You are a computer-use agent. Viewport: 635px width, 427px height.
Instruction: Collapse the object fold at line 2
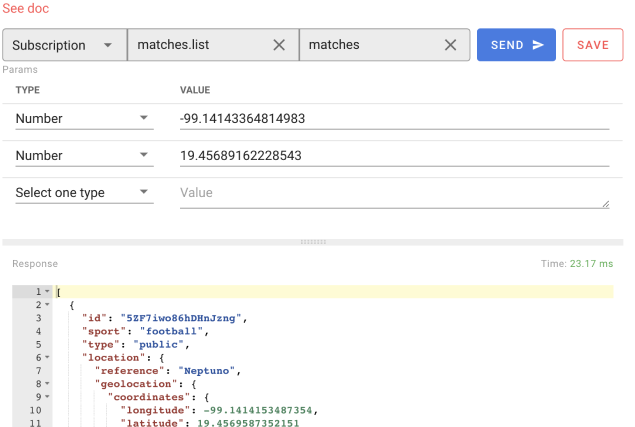coord(47,304)
